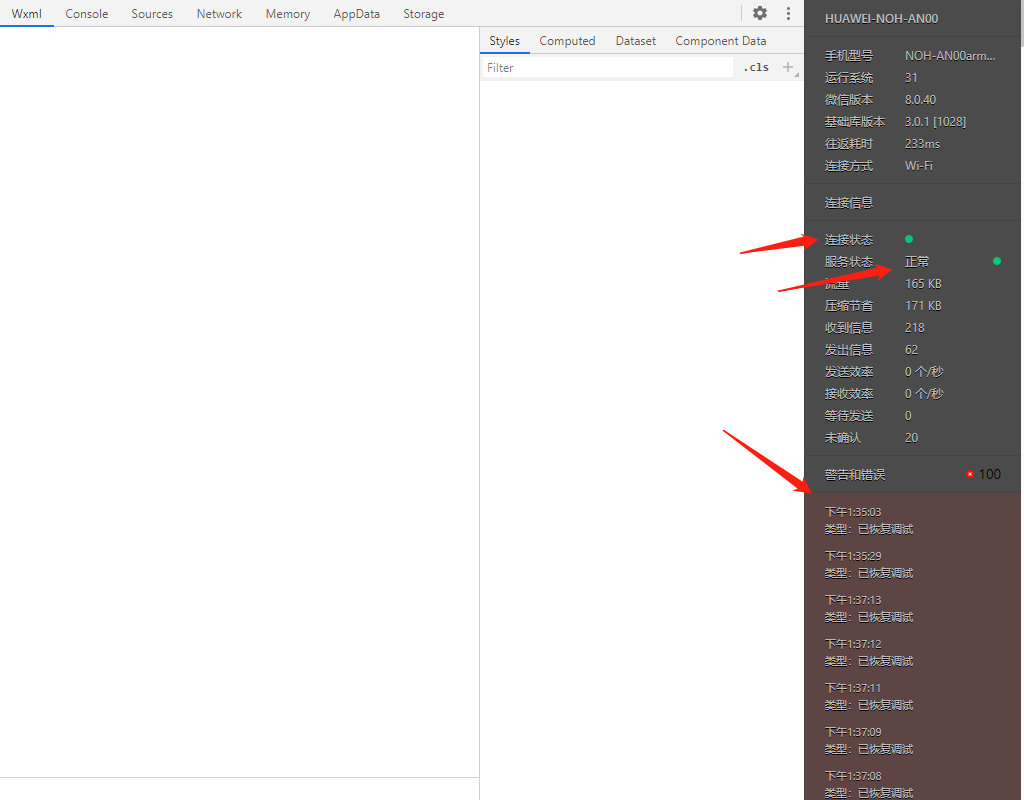Click the log entry at 下午1:37:08
Image resolution: width=1024 pixels, height=800 pixels.
click(x=869, y=784)
